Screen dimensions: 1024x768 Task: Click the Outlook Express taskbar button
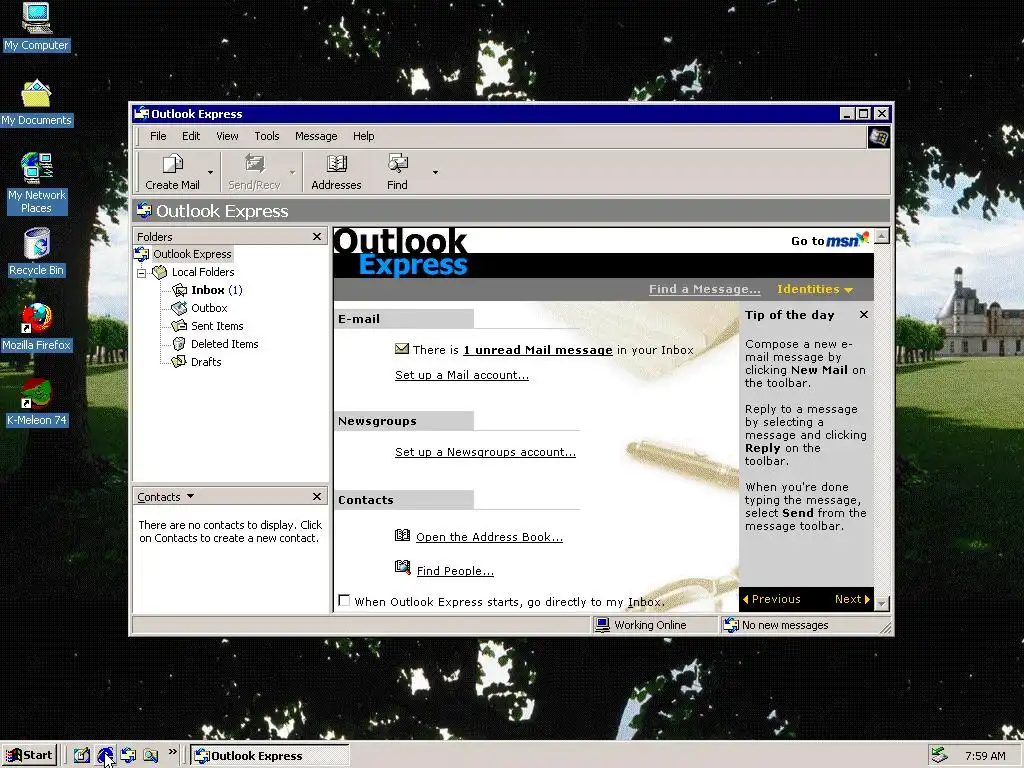coord(270,756)
